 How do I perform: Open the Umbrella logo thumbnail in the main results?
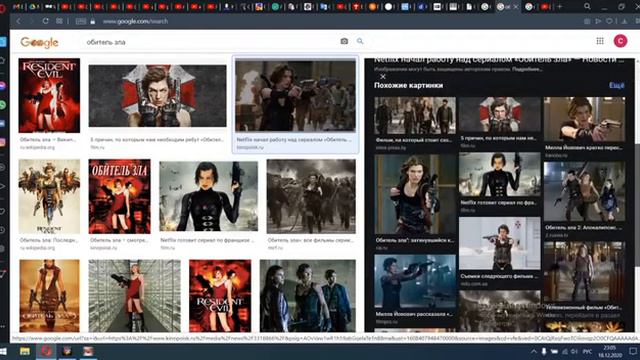tap(158, 96)
